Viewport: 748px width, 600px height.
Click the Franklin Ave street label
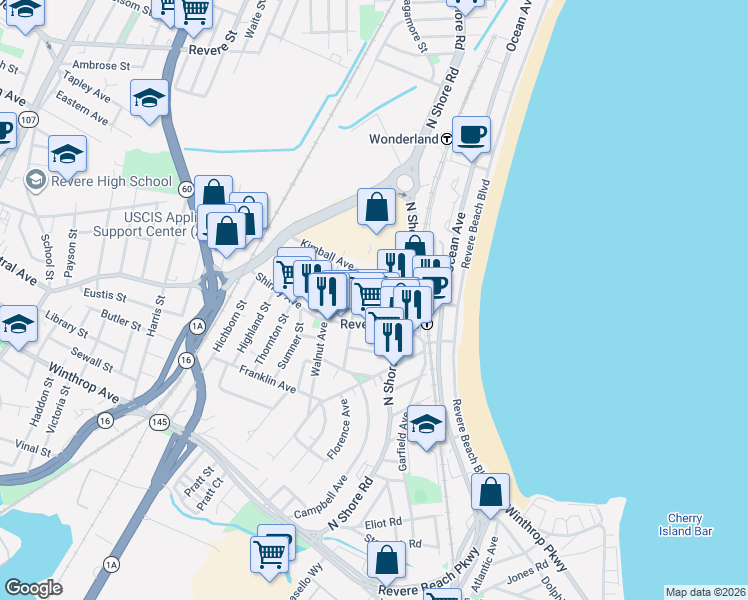pyautogui.click(x=268, y=379)
